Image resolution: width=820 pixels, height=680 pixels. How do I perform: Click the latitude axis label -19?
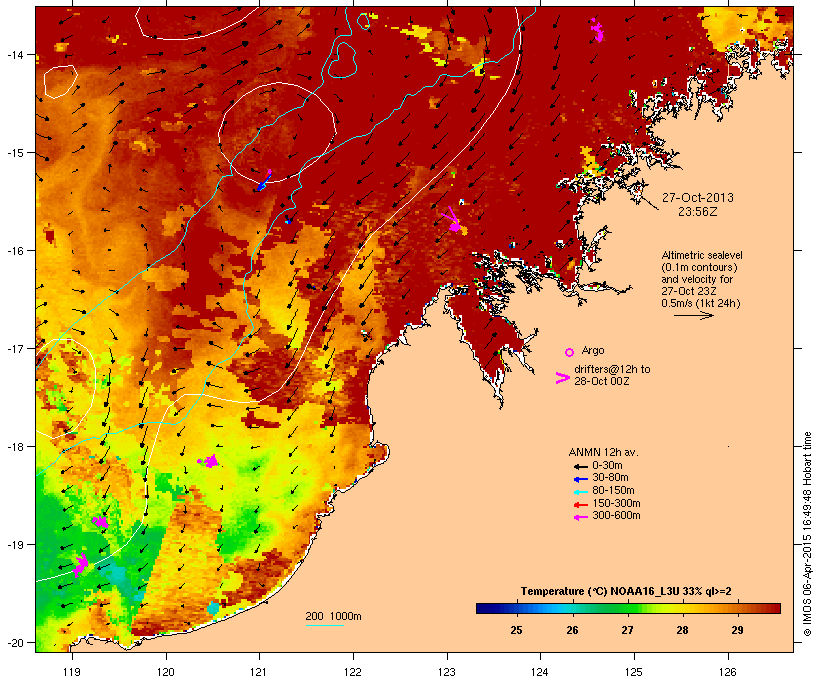click(x=14, y=545)
